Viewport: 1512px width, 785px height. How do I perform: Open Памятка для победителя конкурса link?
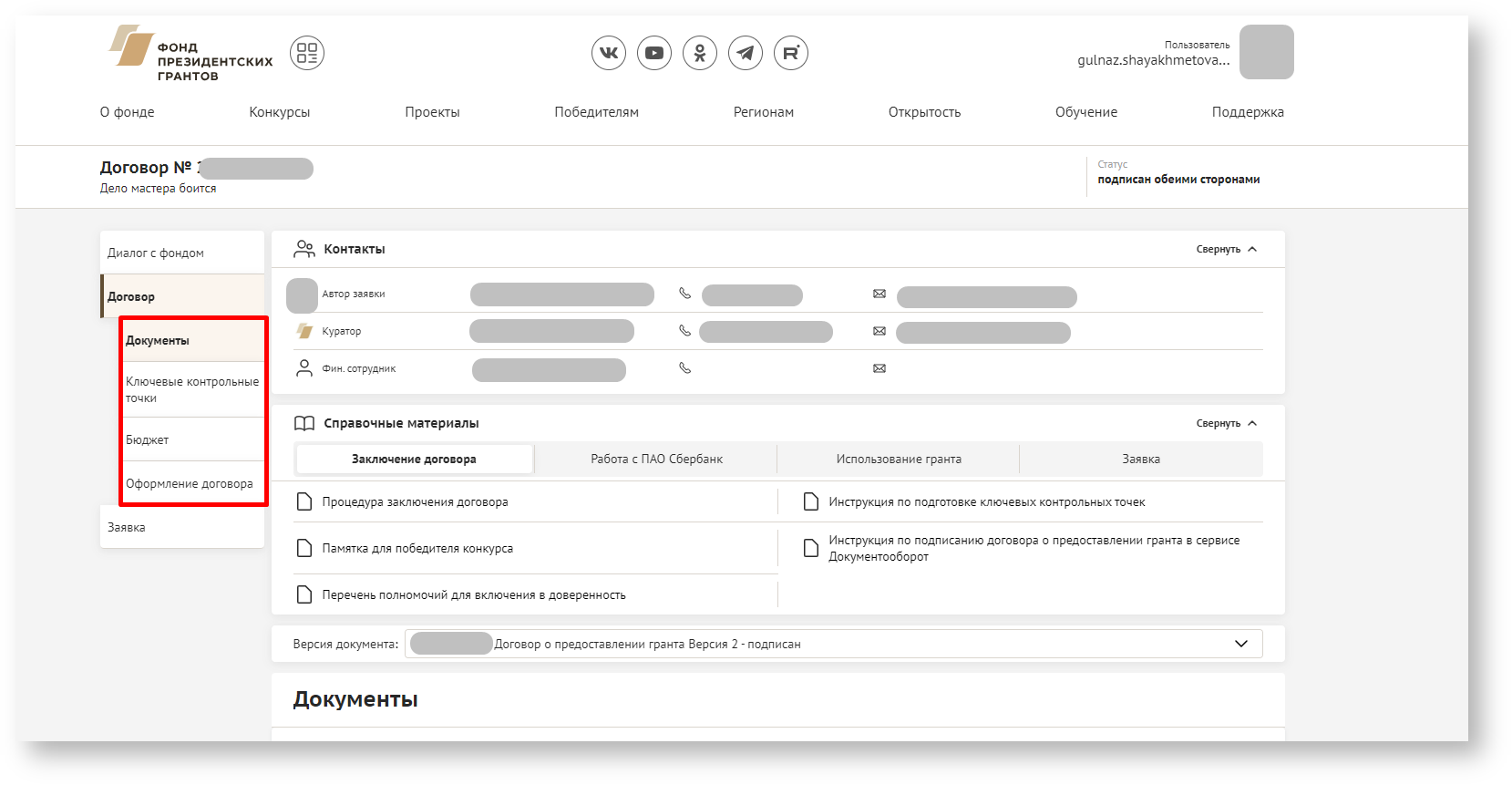[x=417, y=549]
